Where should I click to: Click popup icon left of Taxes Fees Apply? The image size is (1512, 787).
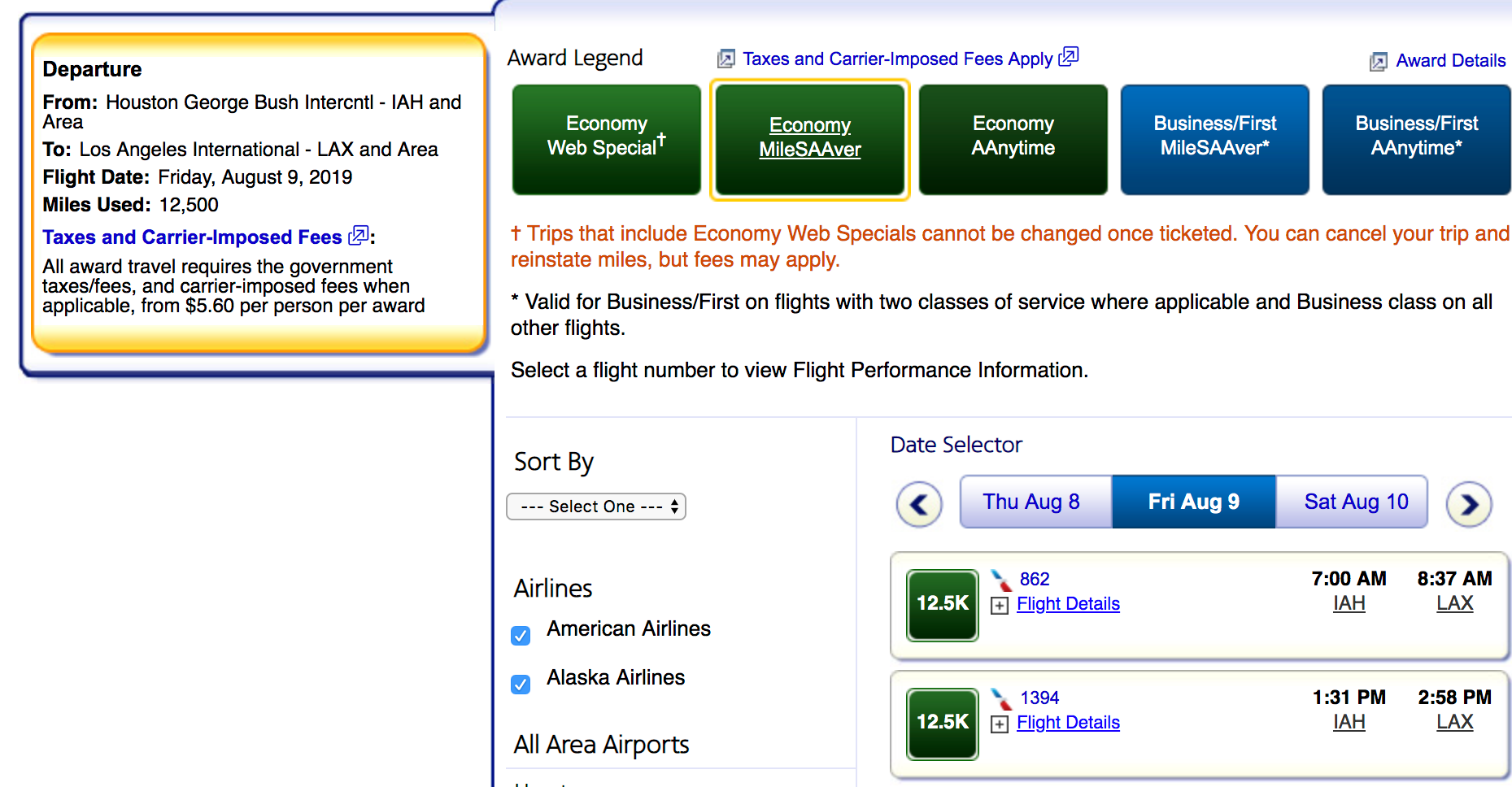point(725,59)
